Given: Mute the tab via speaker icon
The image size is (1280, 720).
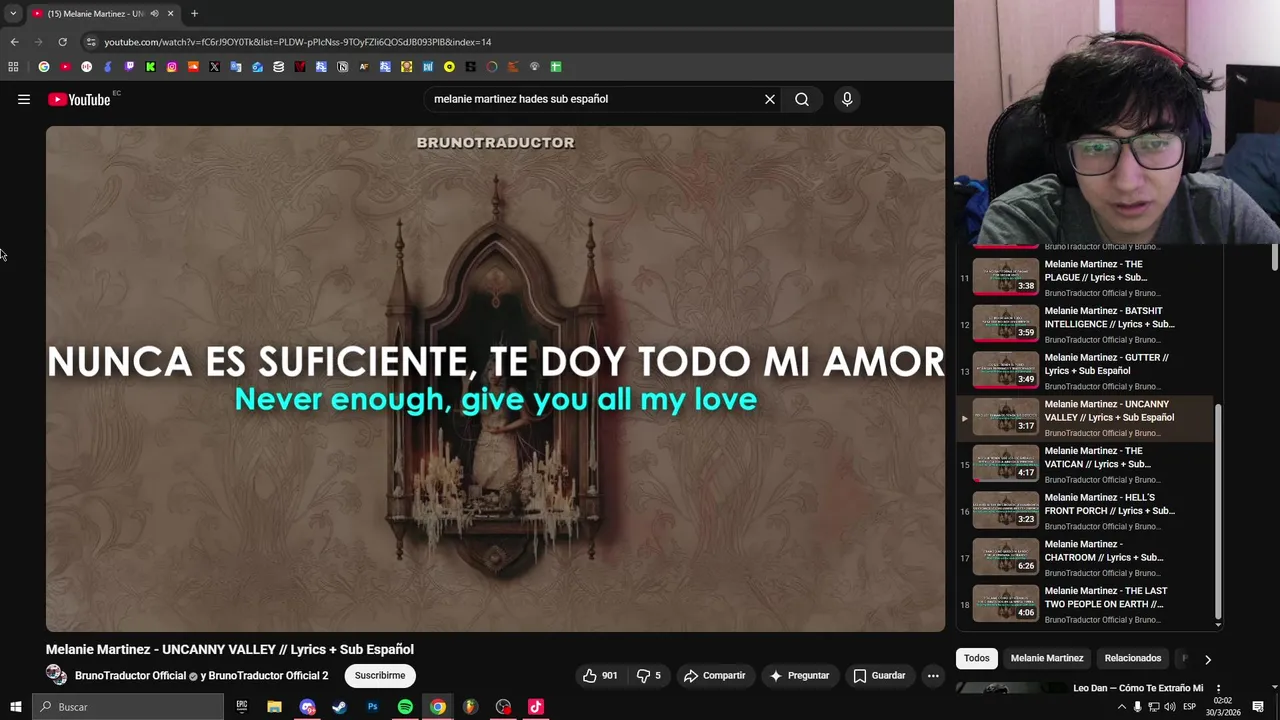Looking at the screenshot, I should pos(154,13).
